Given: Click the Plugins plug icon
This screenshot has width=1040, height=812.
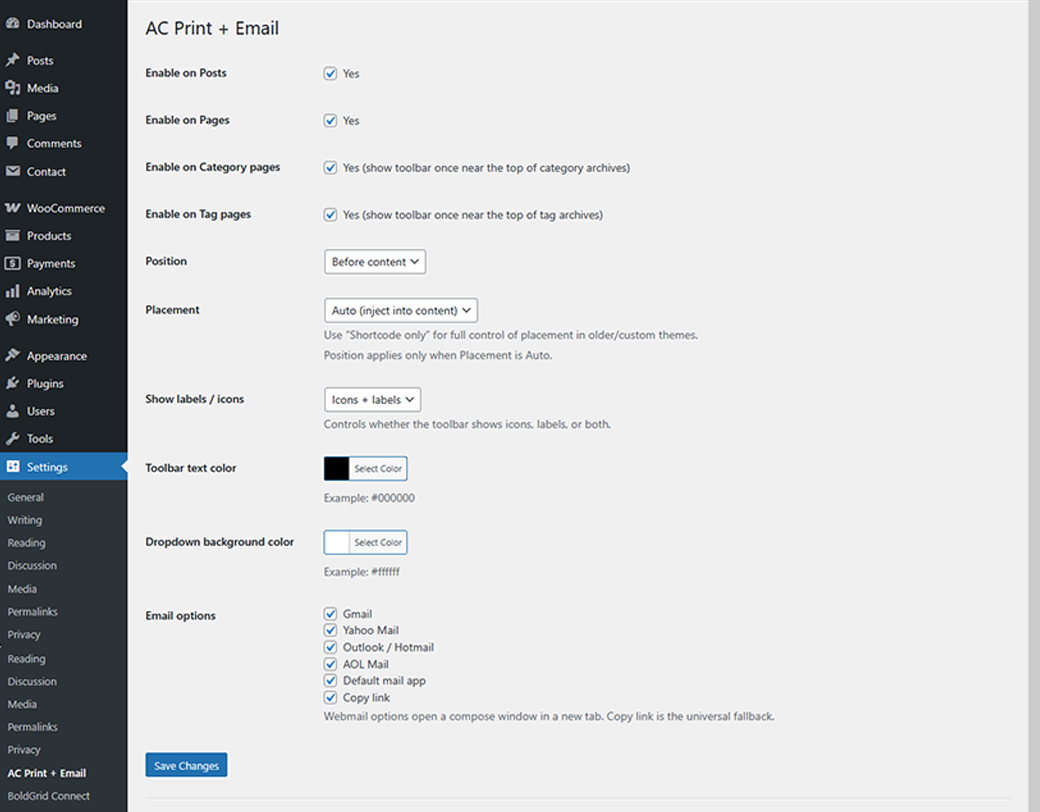Looking at the screenshot, I should click(x=13, y=384).
